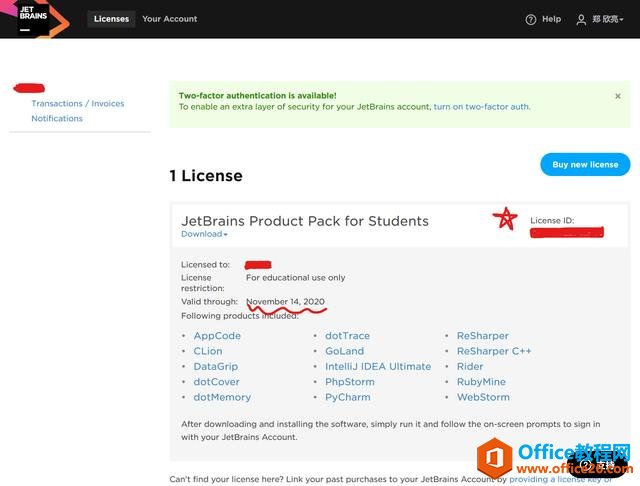Open AppCode product link

(217, 336)
